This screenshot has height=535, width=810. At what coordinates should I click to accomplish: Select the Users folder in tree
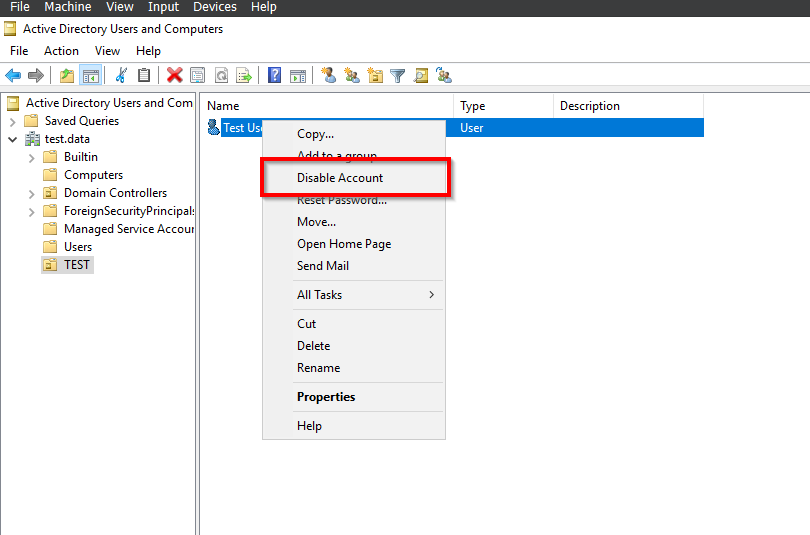(x=77, y=247)
